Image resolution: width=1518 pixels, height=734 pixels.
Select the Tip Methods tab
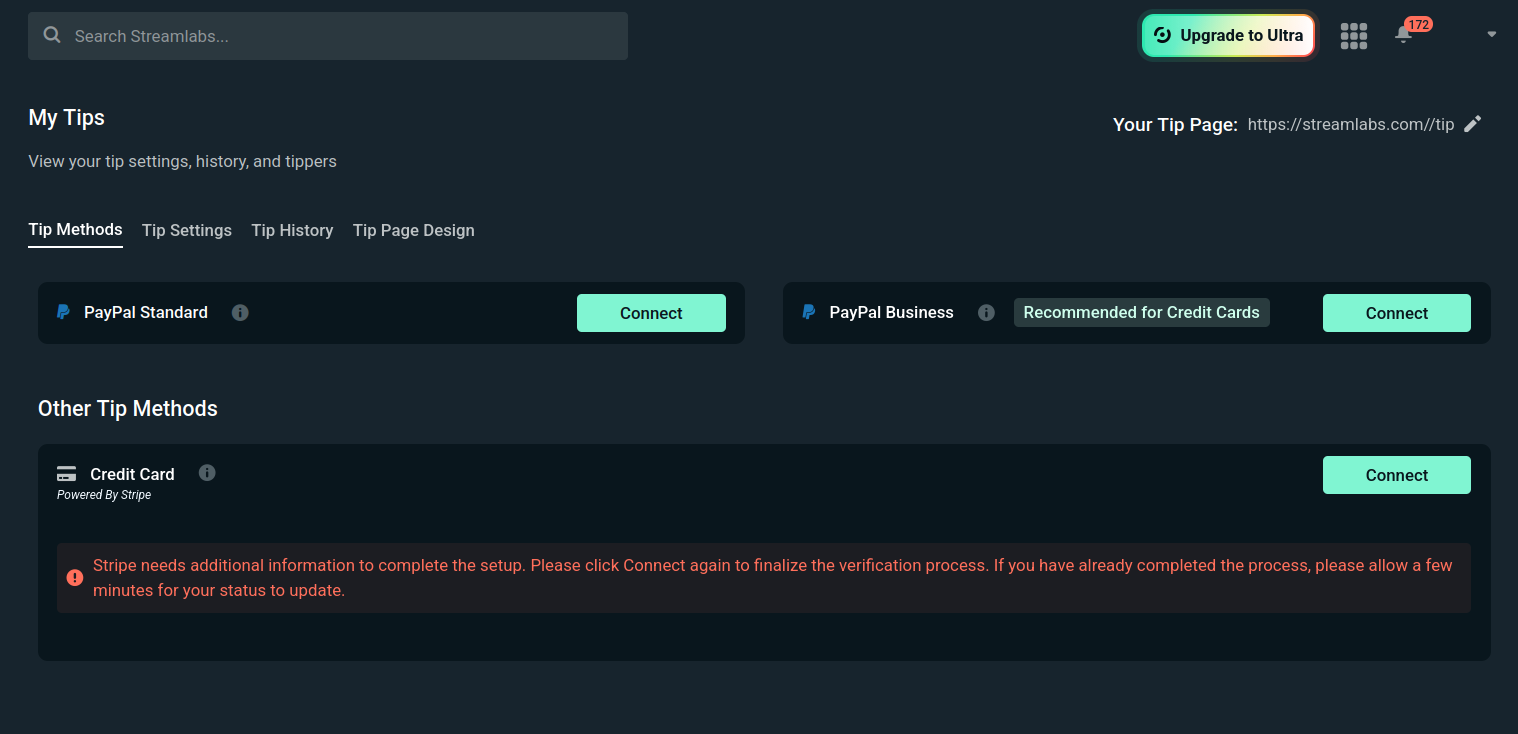pyautogui.click(x=75, y=229)
